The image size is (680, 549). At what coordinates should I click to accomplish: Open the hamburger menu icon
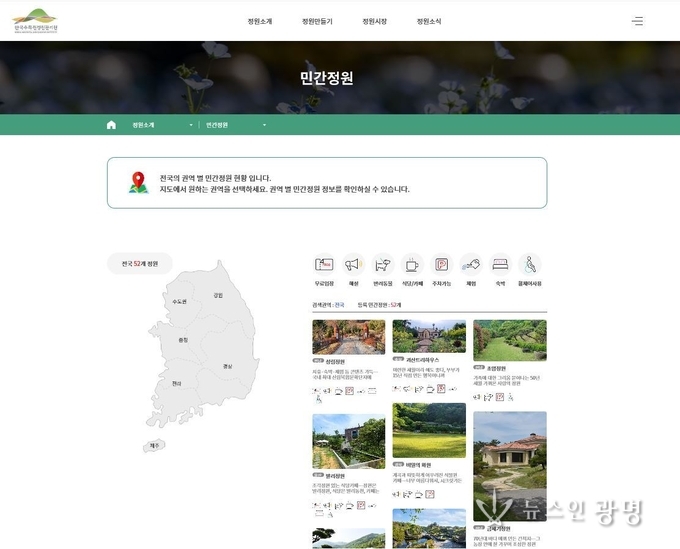[x=637, y=21]
